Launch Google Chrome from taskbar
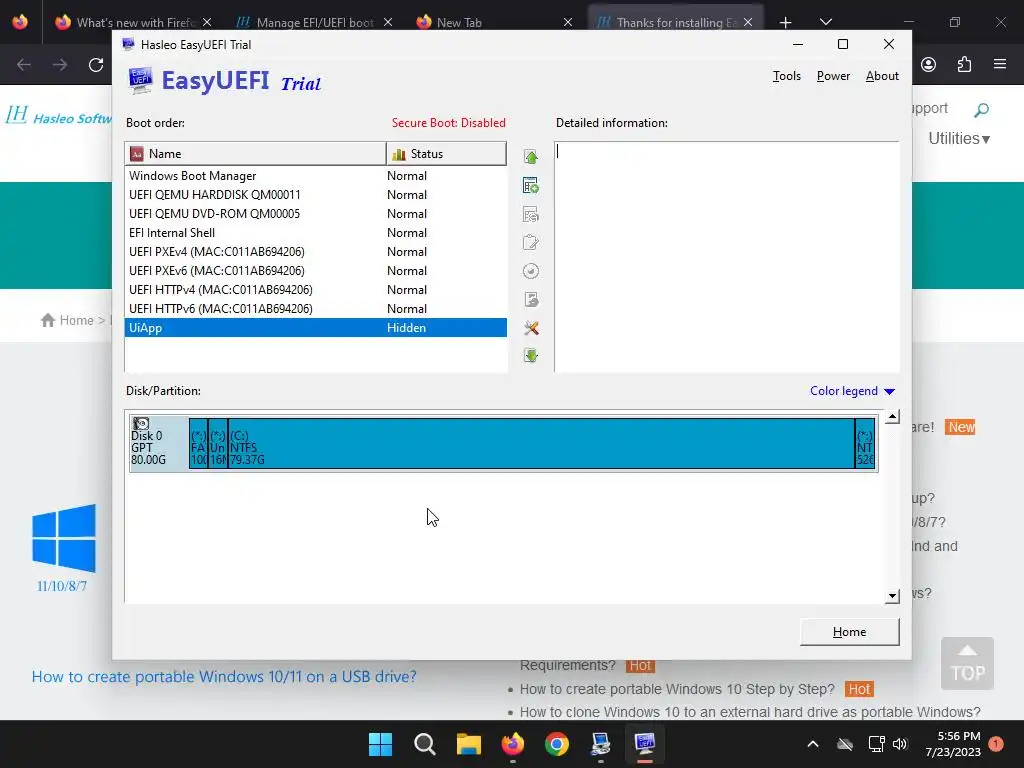The image size is (1024, 768). coord(557,744)
